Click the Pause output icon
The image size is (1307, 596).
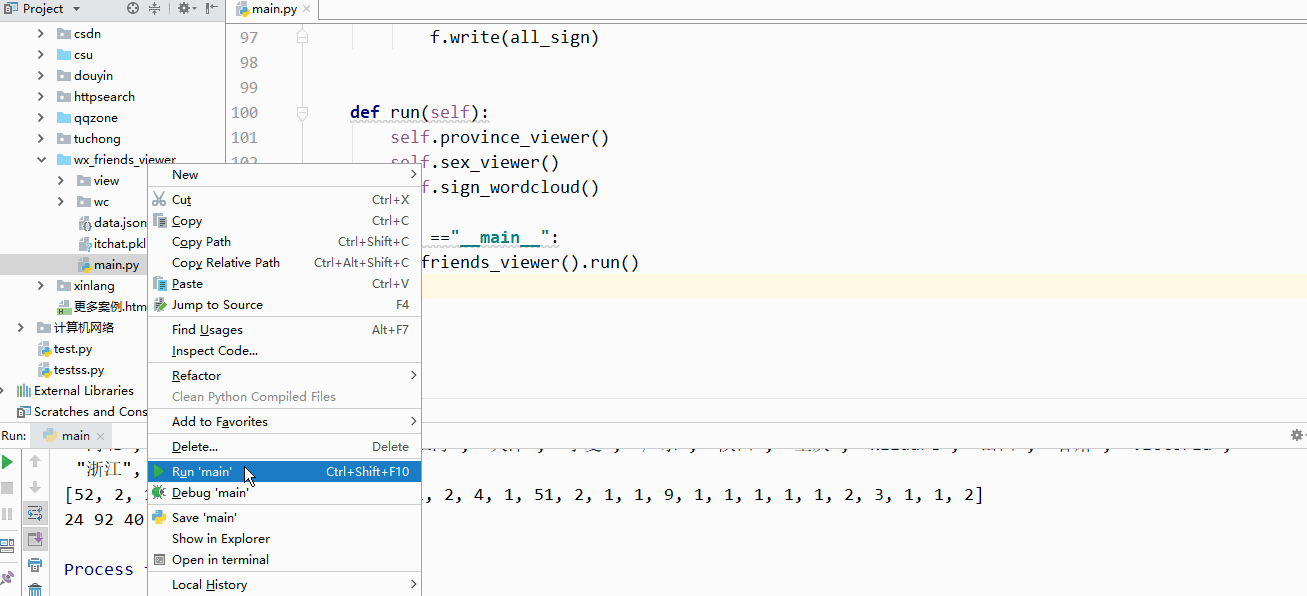(7, 514)
